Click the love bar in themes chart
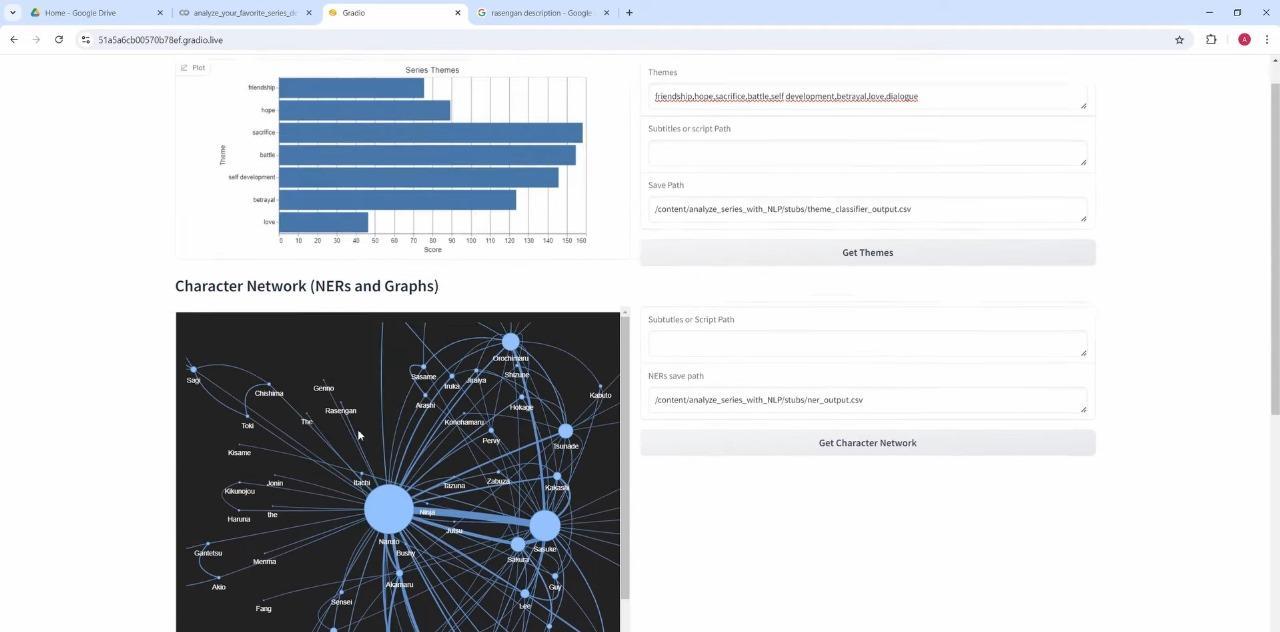The image size is (1280, 632). 323,222
